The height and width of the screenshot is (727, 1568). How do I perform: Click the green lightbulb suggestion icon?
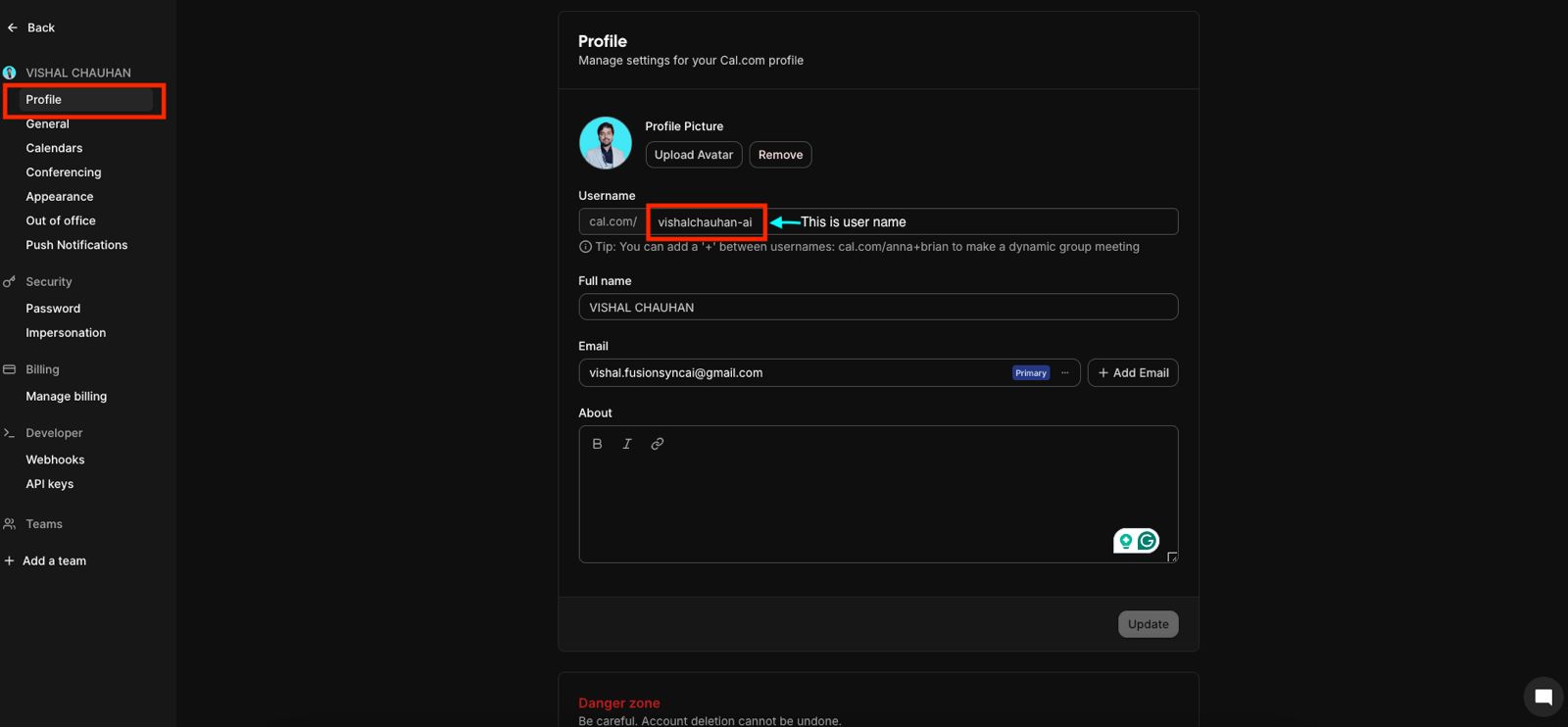(1126, 541)
